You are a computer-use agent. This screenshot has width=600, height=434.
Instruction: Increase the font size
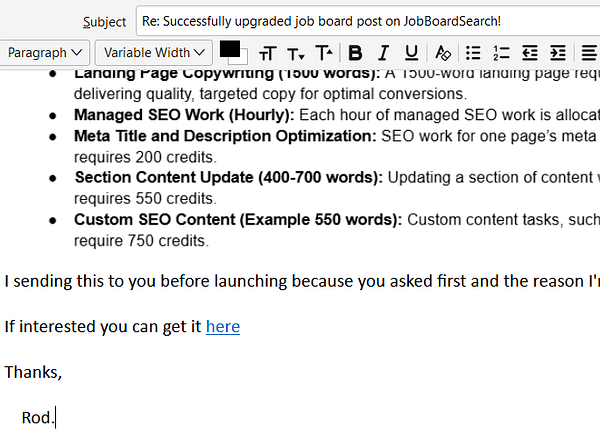click(323, 53)
